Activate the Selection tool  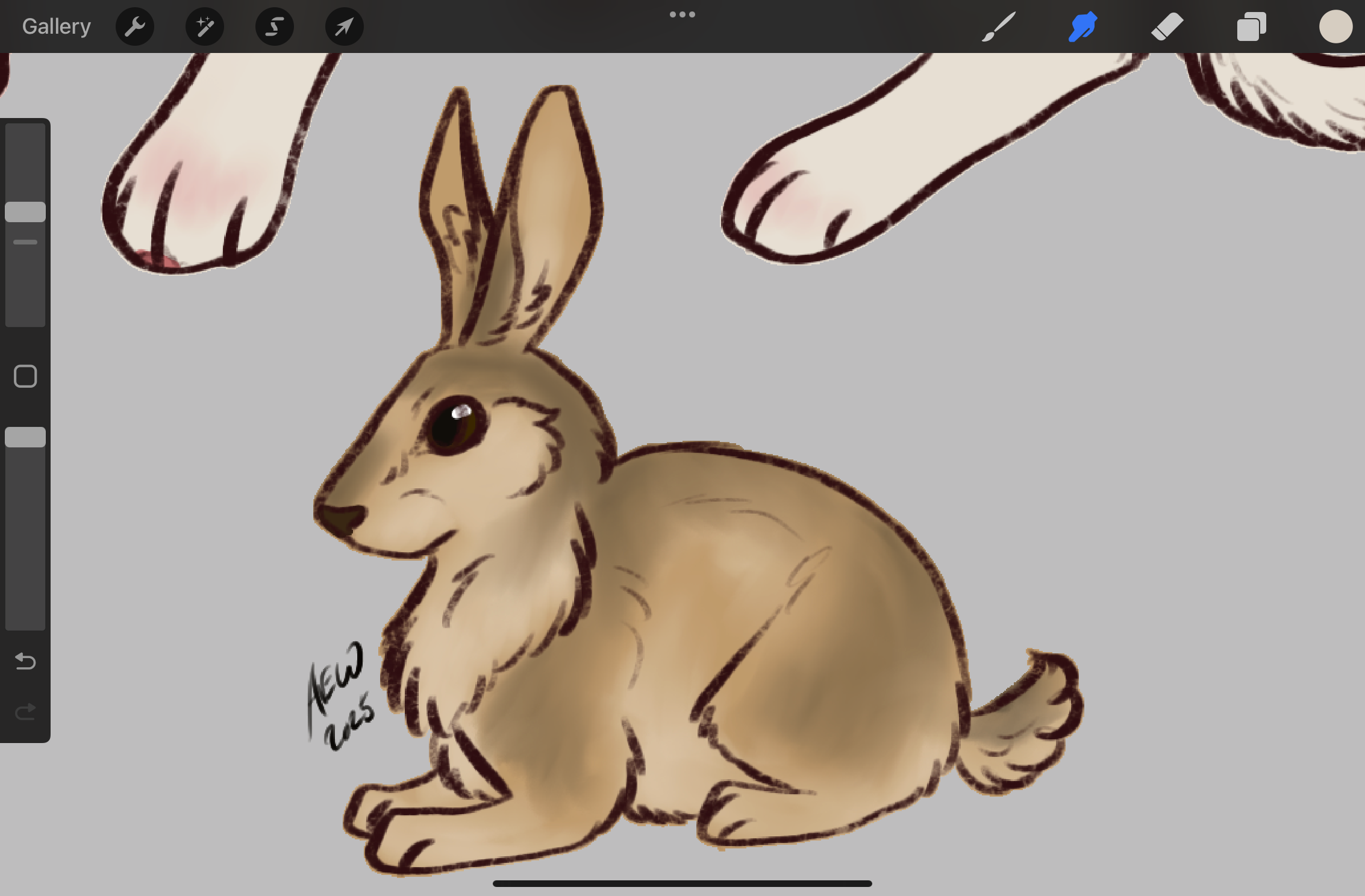coord(275,26)
